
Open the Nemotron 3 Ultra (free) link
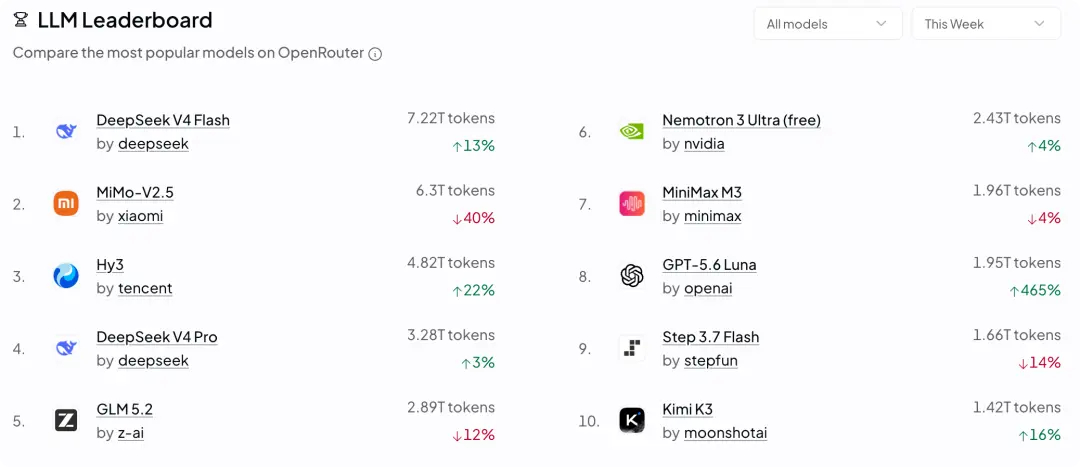pyautogui.click(x=741, y=121)
